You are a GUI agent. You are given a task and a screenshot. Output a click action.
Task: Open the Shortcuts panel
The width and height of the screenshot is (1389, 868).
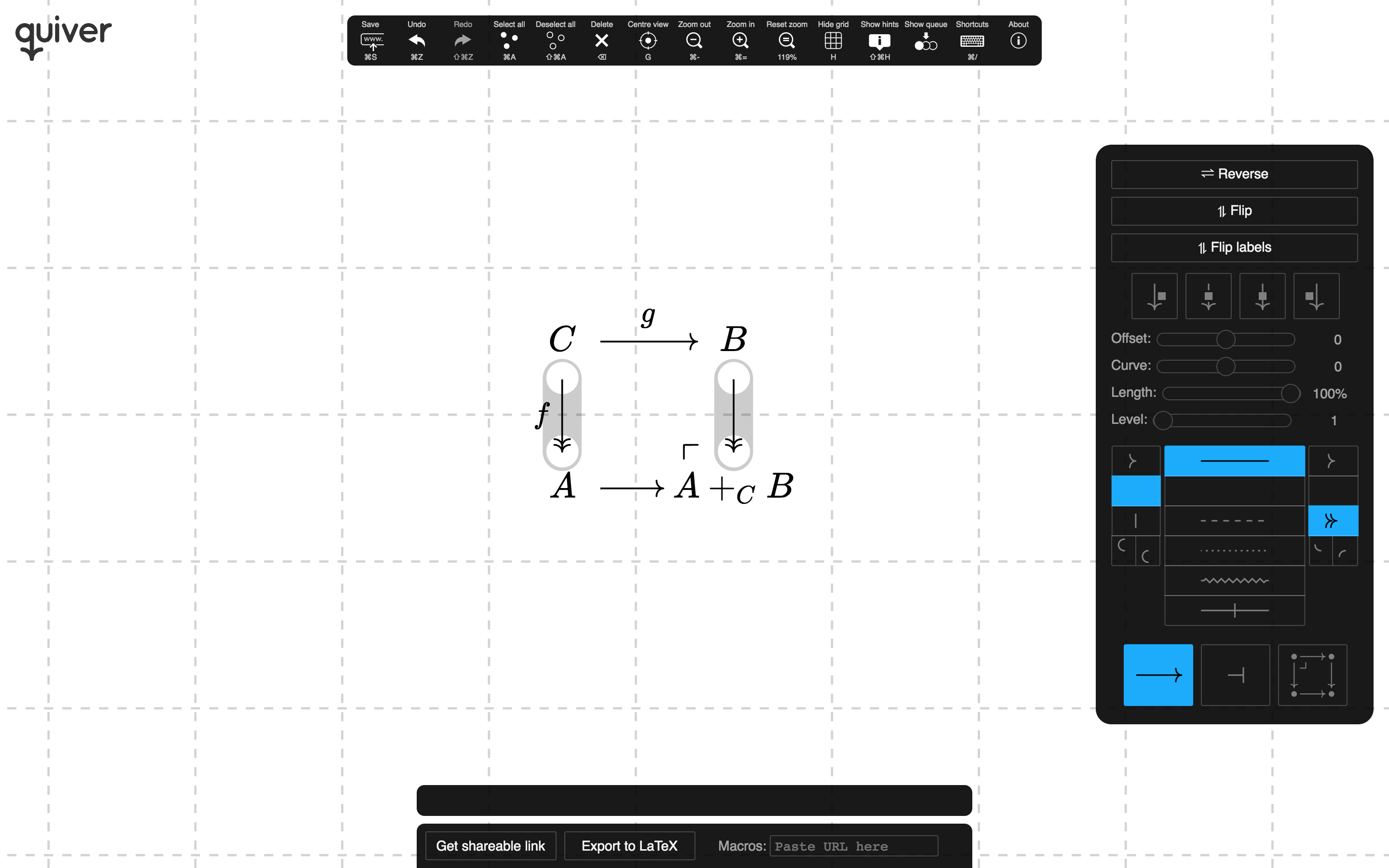point(972,41)
